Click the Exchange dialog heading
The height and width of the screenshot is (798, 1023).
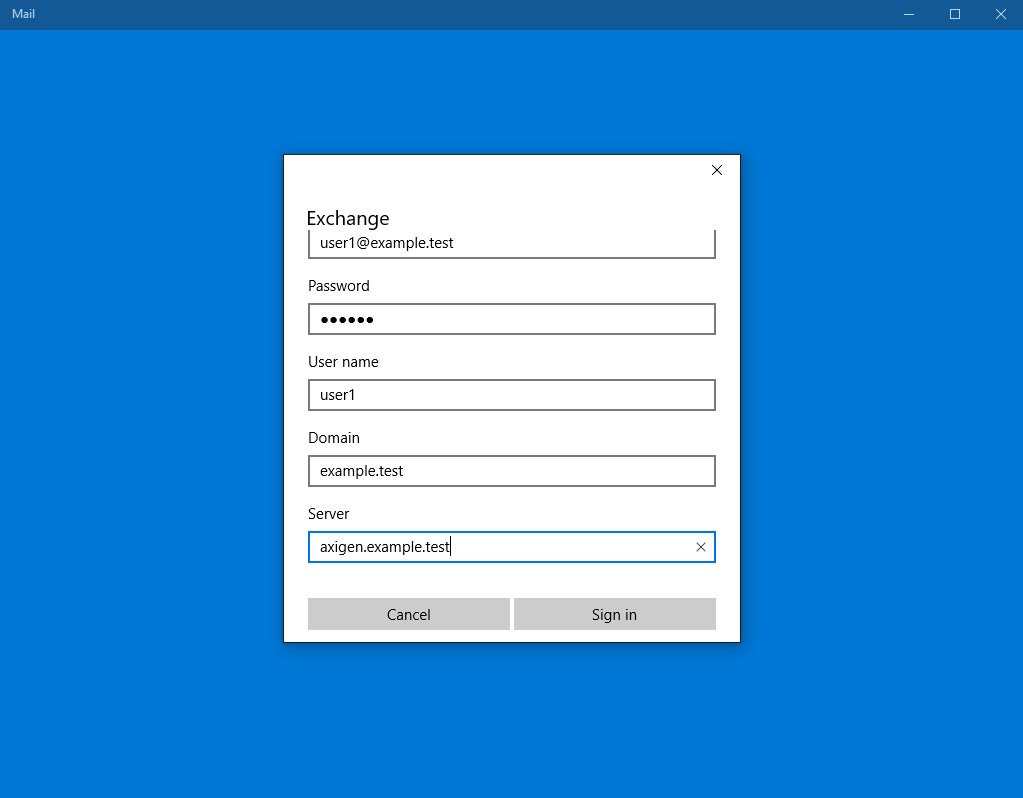[348, 218]
